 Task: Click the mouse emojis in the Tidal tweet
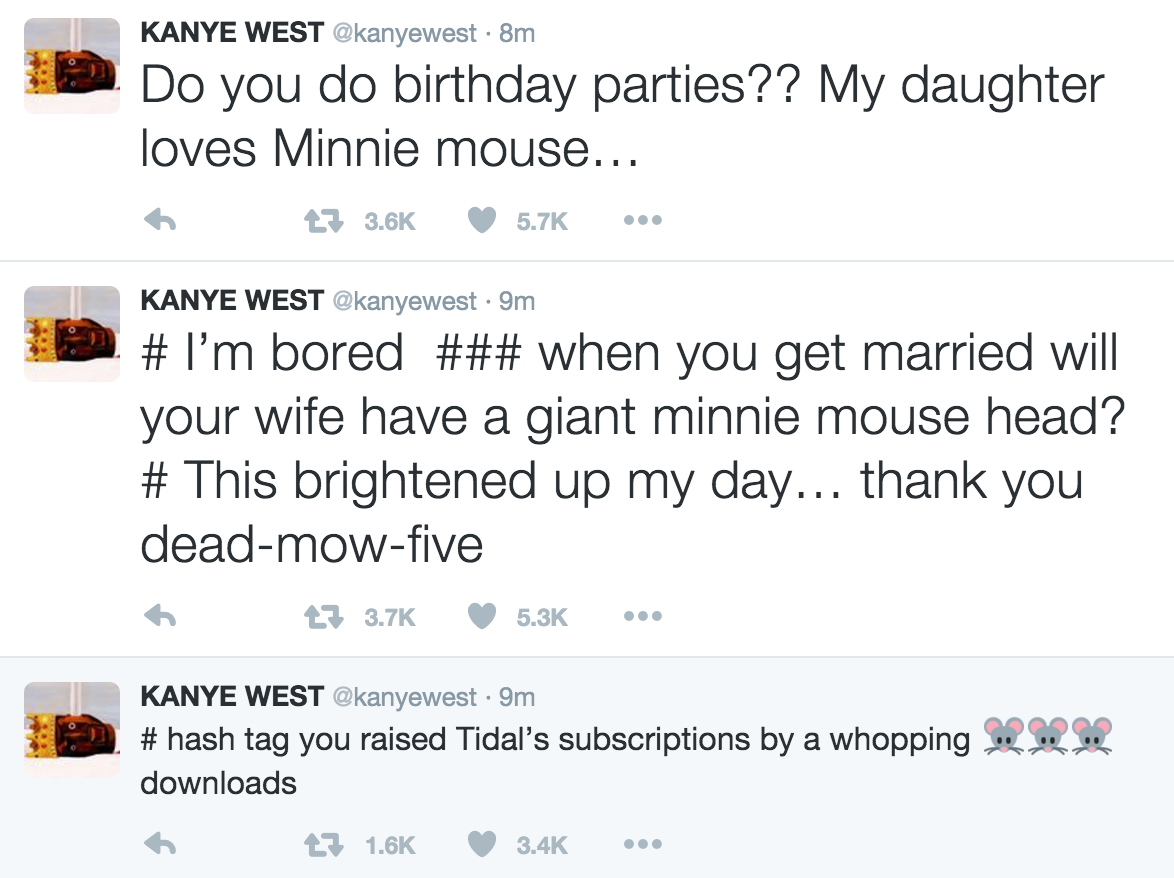point(1047,739)
